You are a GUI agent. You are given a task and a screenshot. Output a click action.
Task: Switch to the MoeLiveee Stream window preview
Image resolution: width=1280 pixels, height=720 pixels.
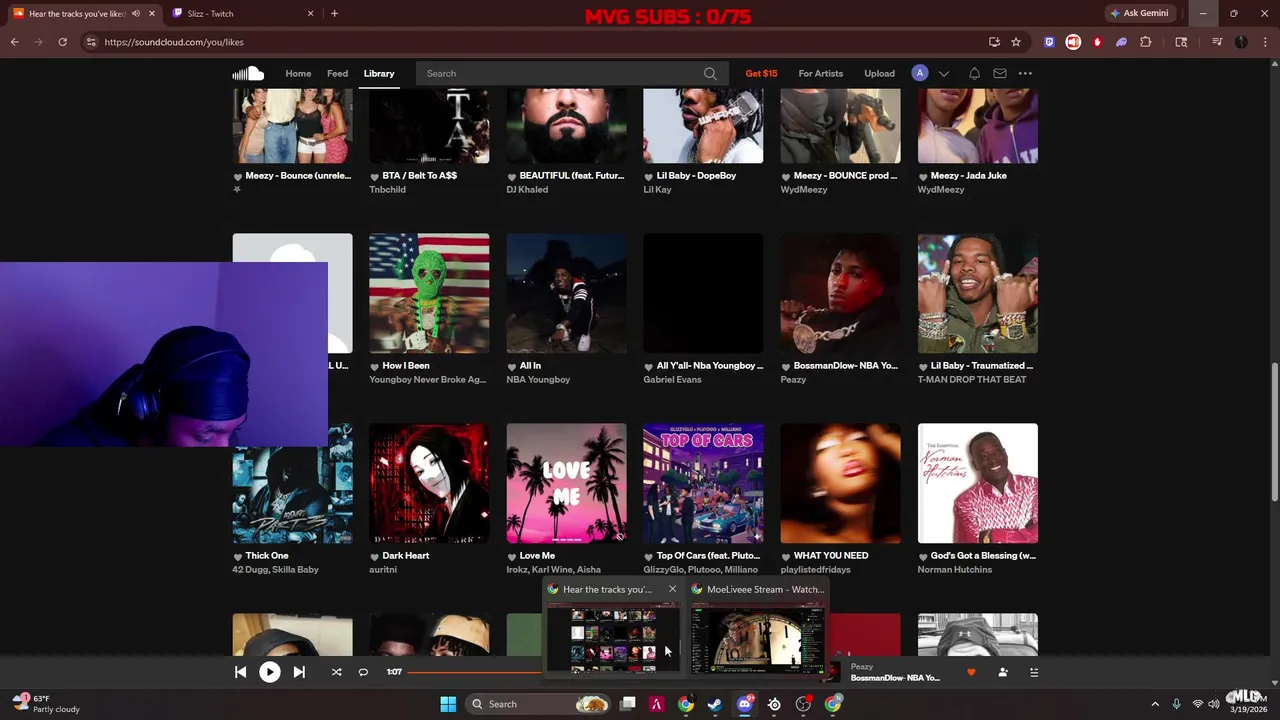point(758,627)
